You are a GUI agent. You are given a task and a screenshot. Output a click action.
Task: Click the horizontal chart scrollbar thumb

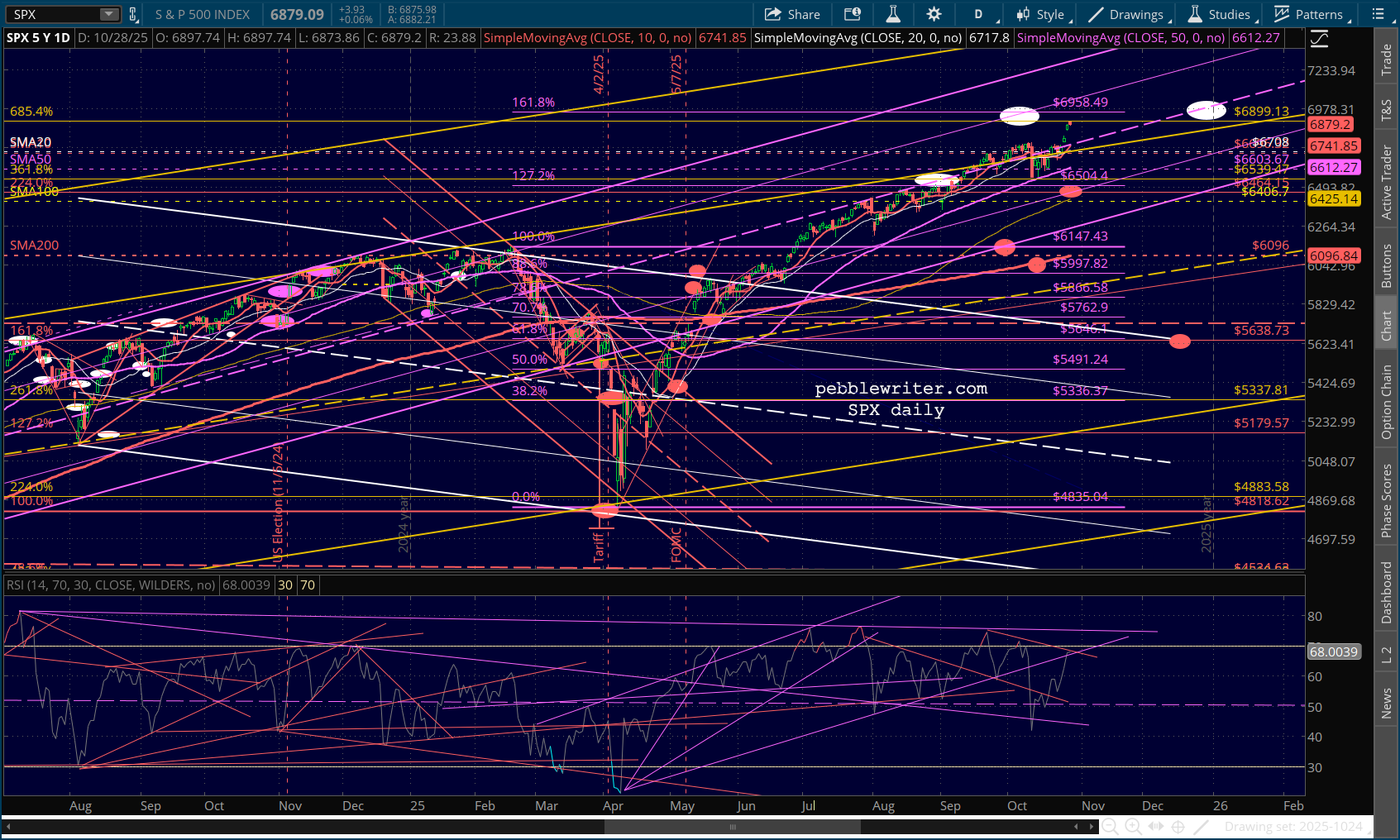pos(732,827)
